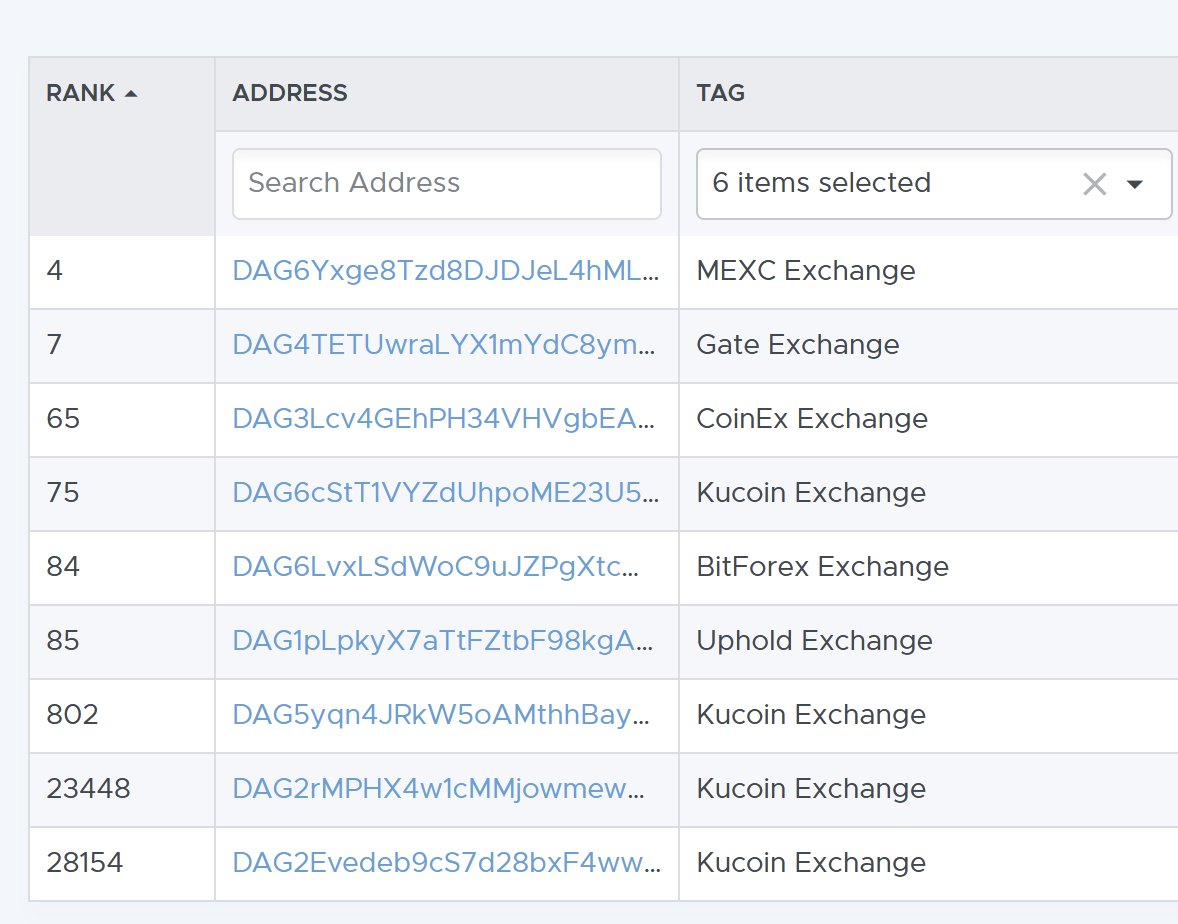Open the '6 items selected' combo box
The height and width of the screenshot is (924, 1178).
pos(934,183)
